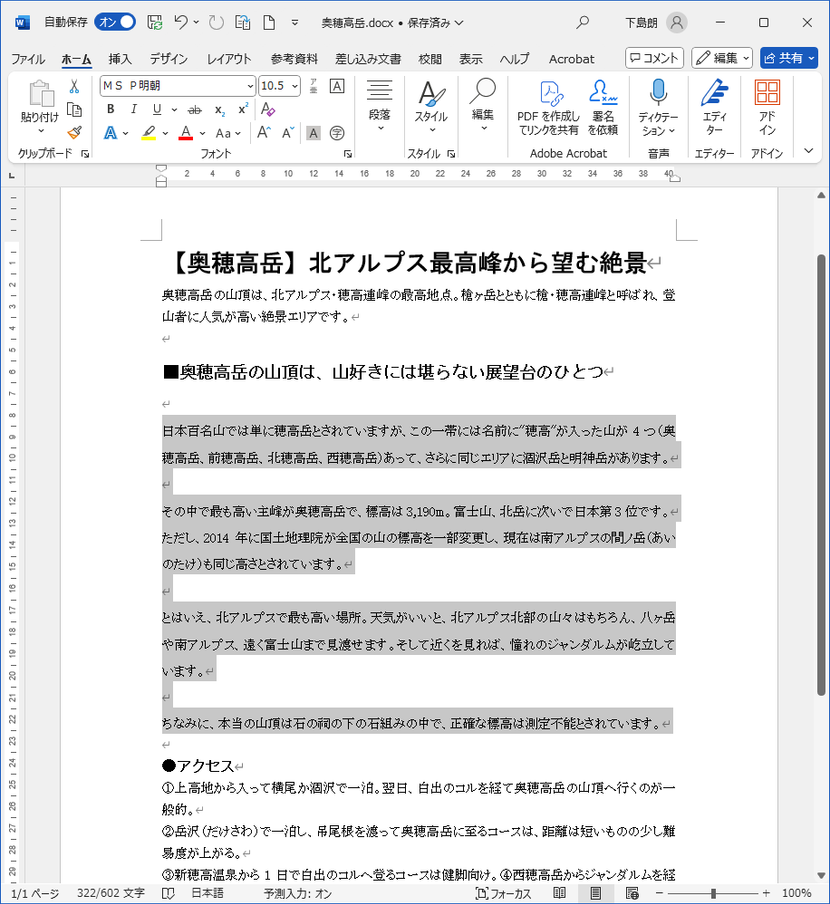Create PDF and share link
Image resolution: width=830 pixels, height=904 pixels.
[548, 108]
